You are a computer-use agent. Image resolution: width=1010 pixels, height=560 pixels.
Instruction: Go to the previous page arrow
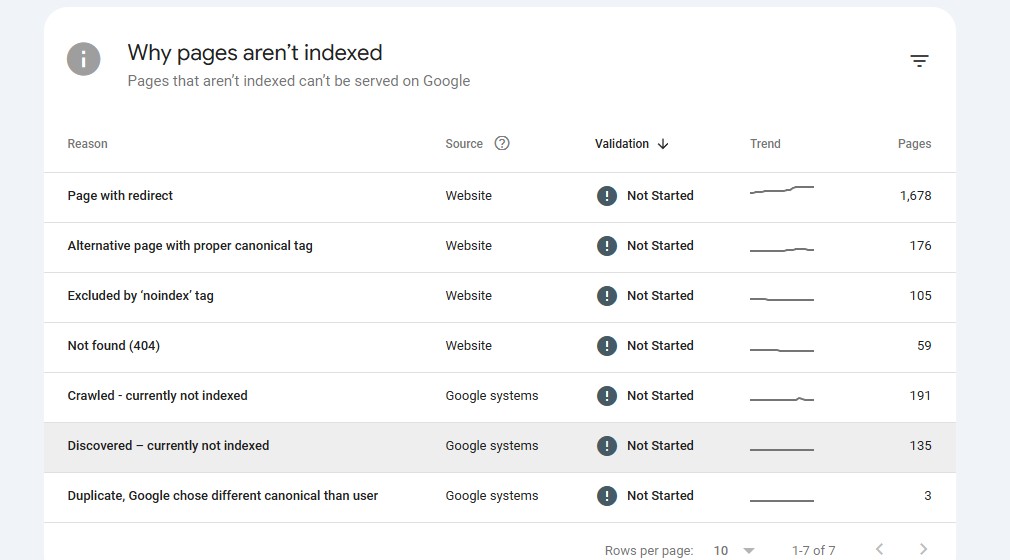(x=879, y=549)
